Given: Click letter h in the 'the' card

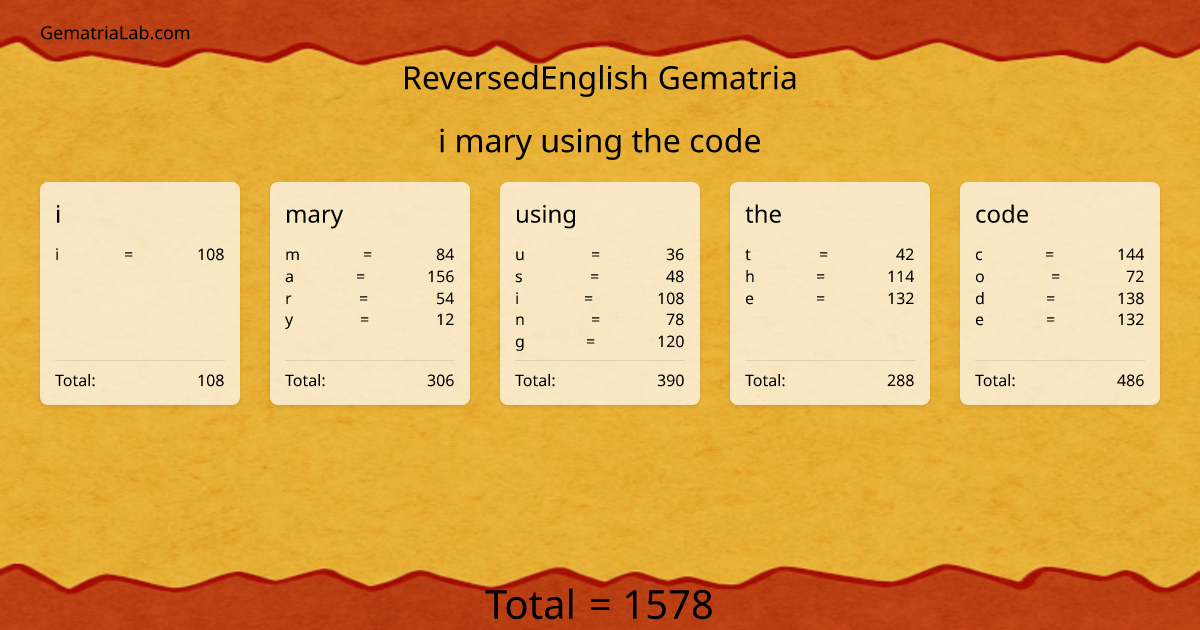Looking at the screenshot, I should pyautogui.click(x=750, y=276).
